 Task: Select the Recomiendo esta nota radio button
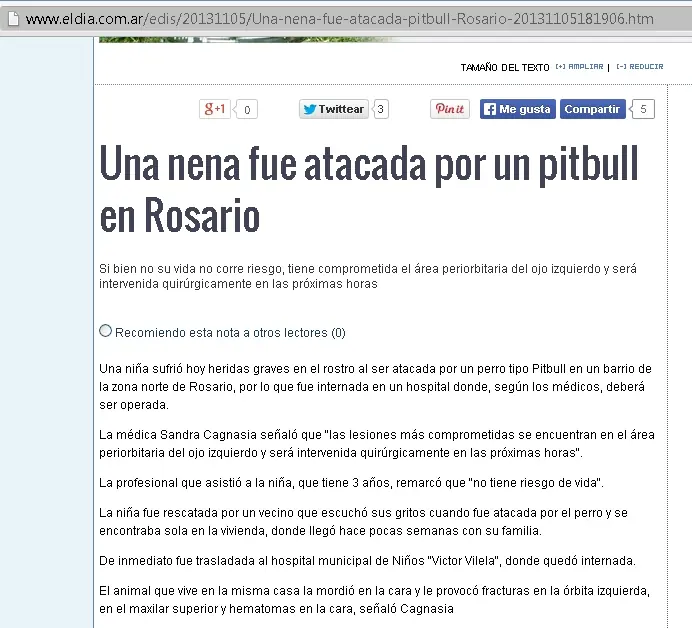click(x=105, y=331)
